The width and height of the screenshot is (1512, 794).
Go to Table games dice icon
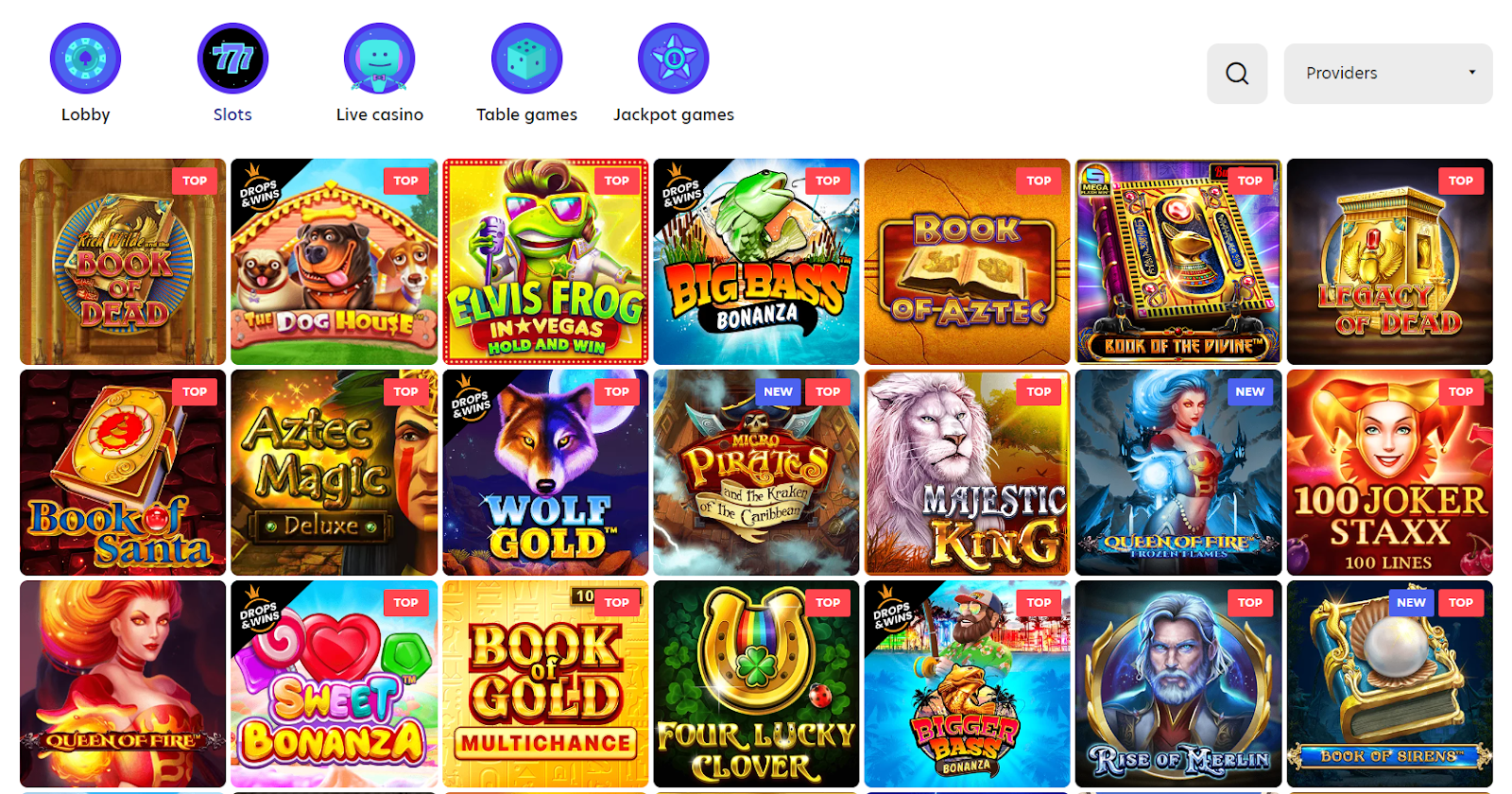pyautogui.click(x=526, y=59)
